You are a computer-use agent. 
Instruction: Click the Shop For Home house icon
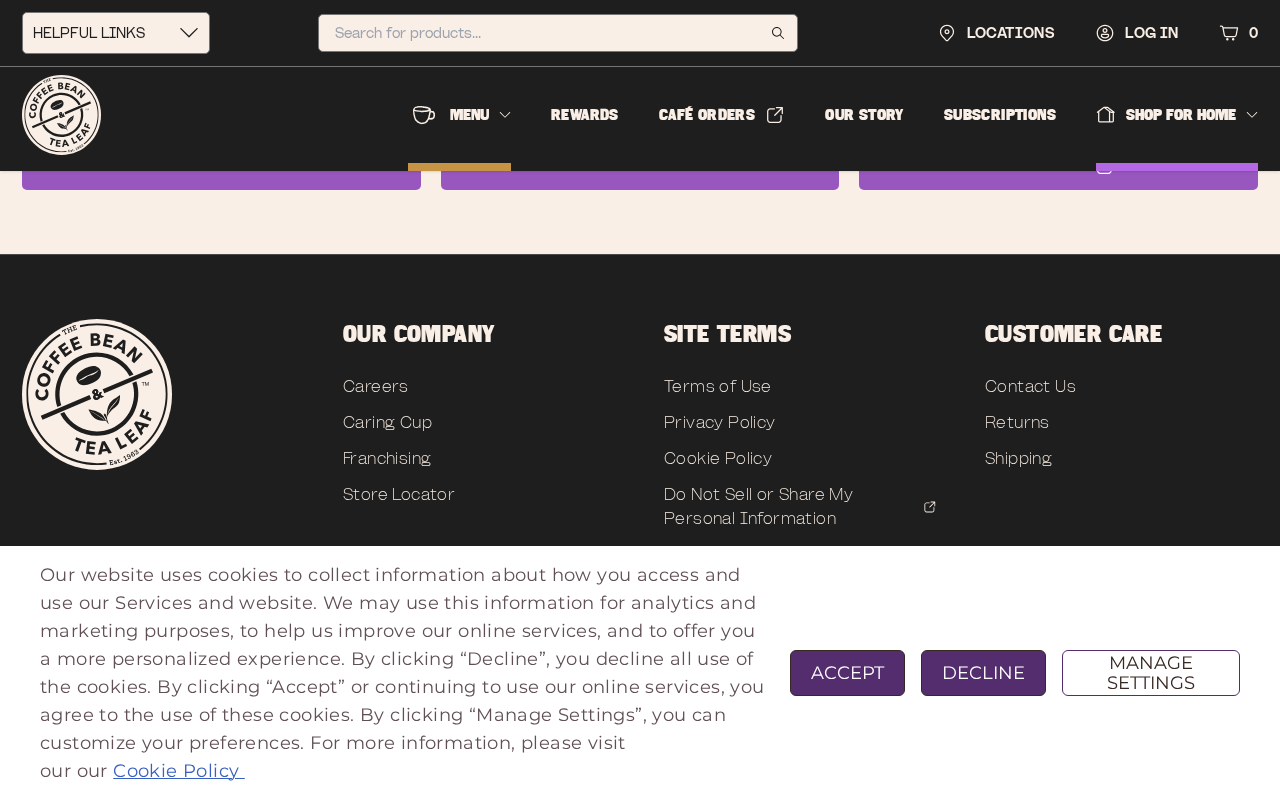[1105, 115]
